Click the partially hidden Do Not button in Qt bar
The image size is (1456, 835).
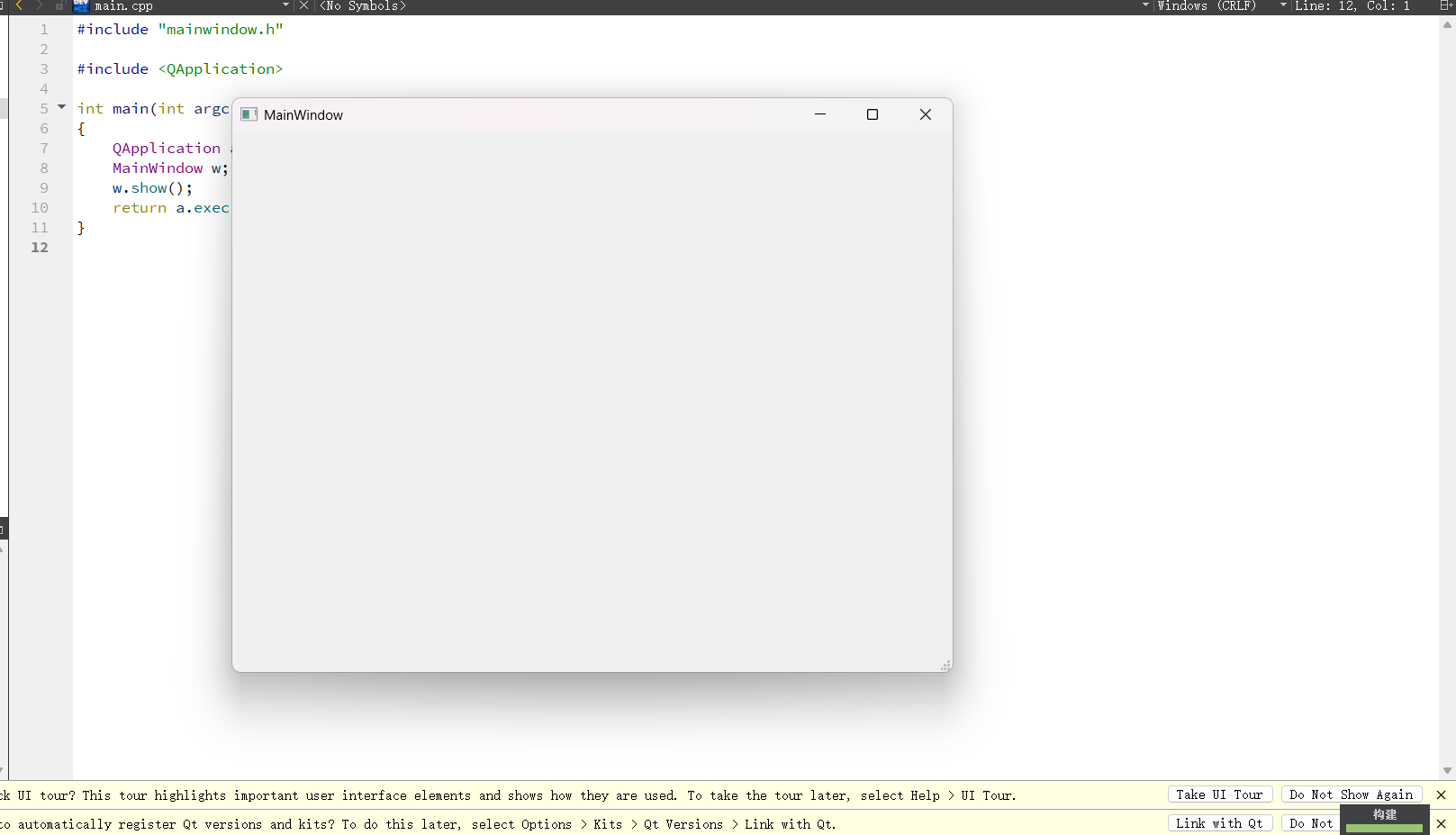[1311, 823]
